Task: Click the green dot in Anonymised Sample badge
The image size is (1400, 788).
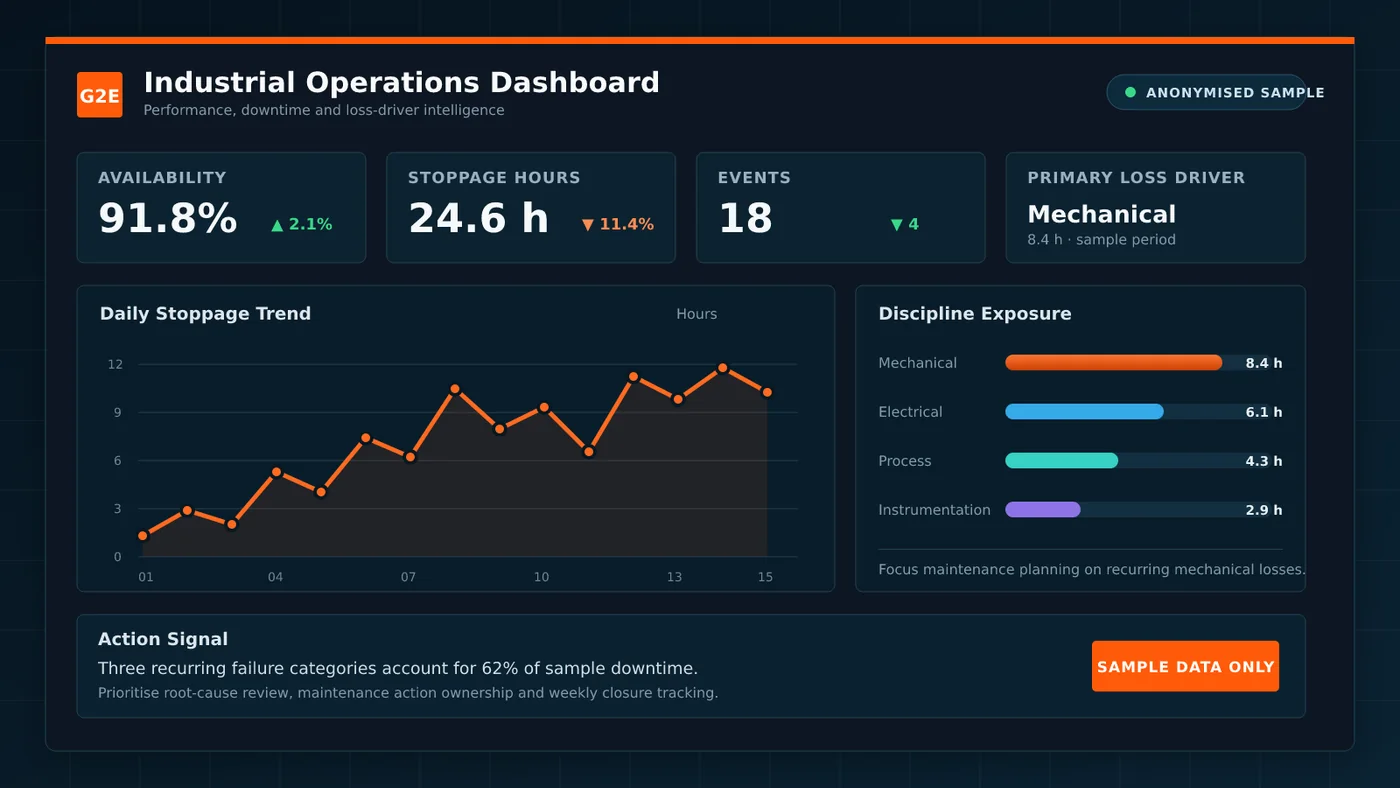Action: click(1131, 92)
